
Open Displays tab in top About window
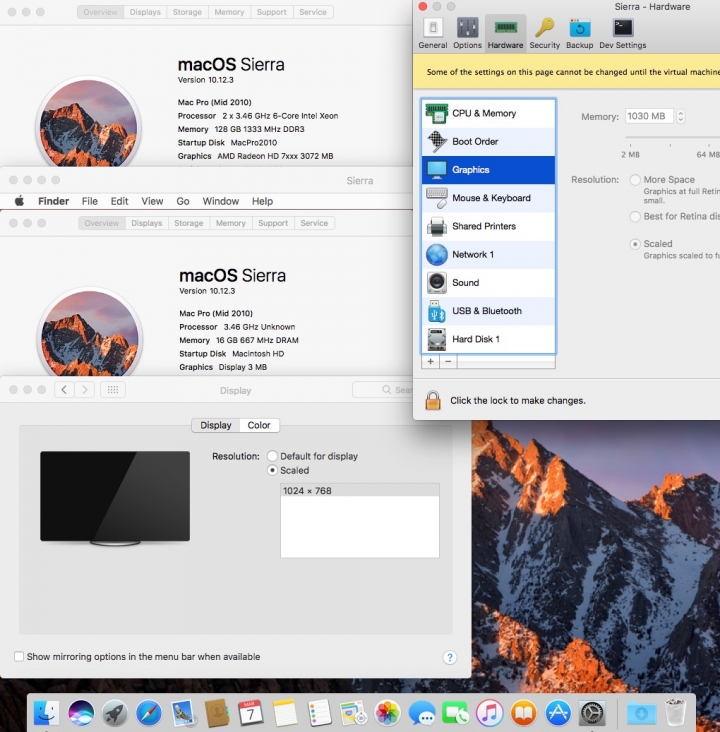coord(145,12)
